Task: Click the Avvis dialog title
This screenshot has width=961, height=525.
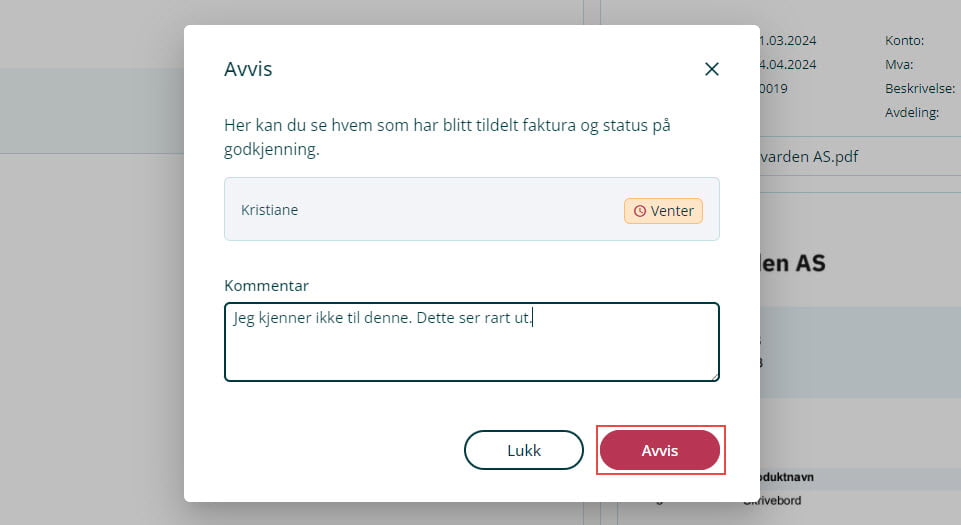Action: click(x=248, y=69)
